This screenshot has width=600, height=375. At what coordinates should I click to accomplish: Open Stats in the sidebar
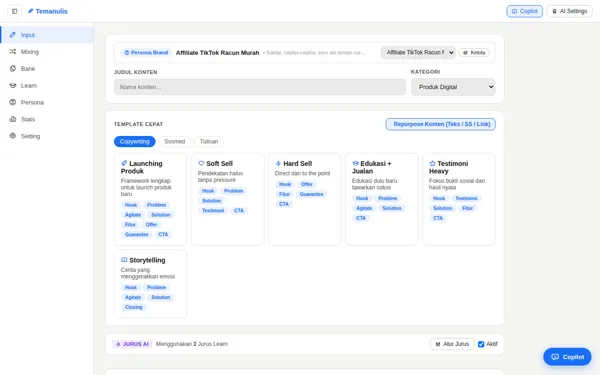click(x=47, y=119)
